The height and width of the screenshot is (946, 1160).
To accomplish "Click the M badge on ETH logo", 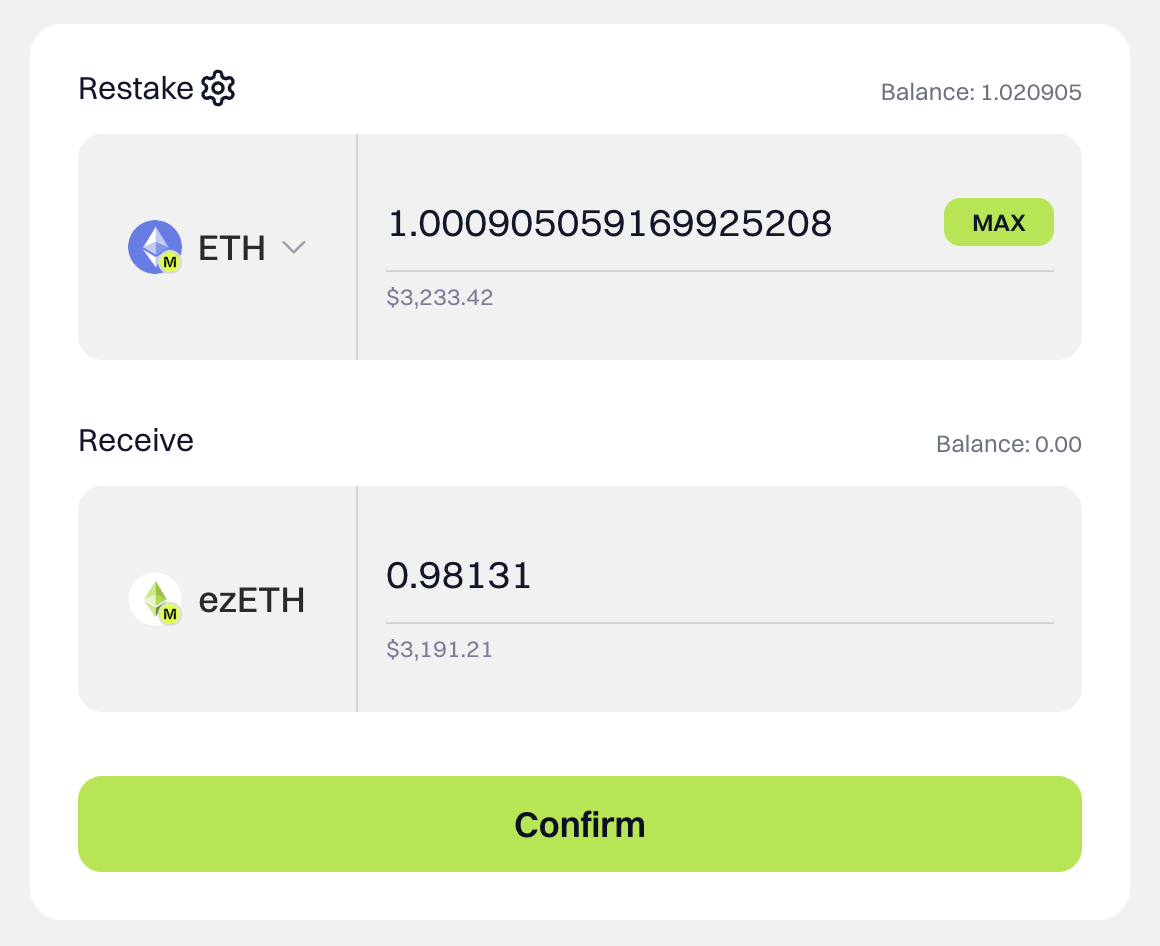I will (170, 263).
